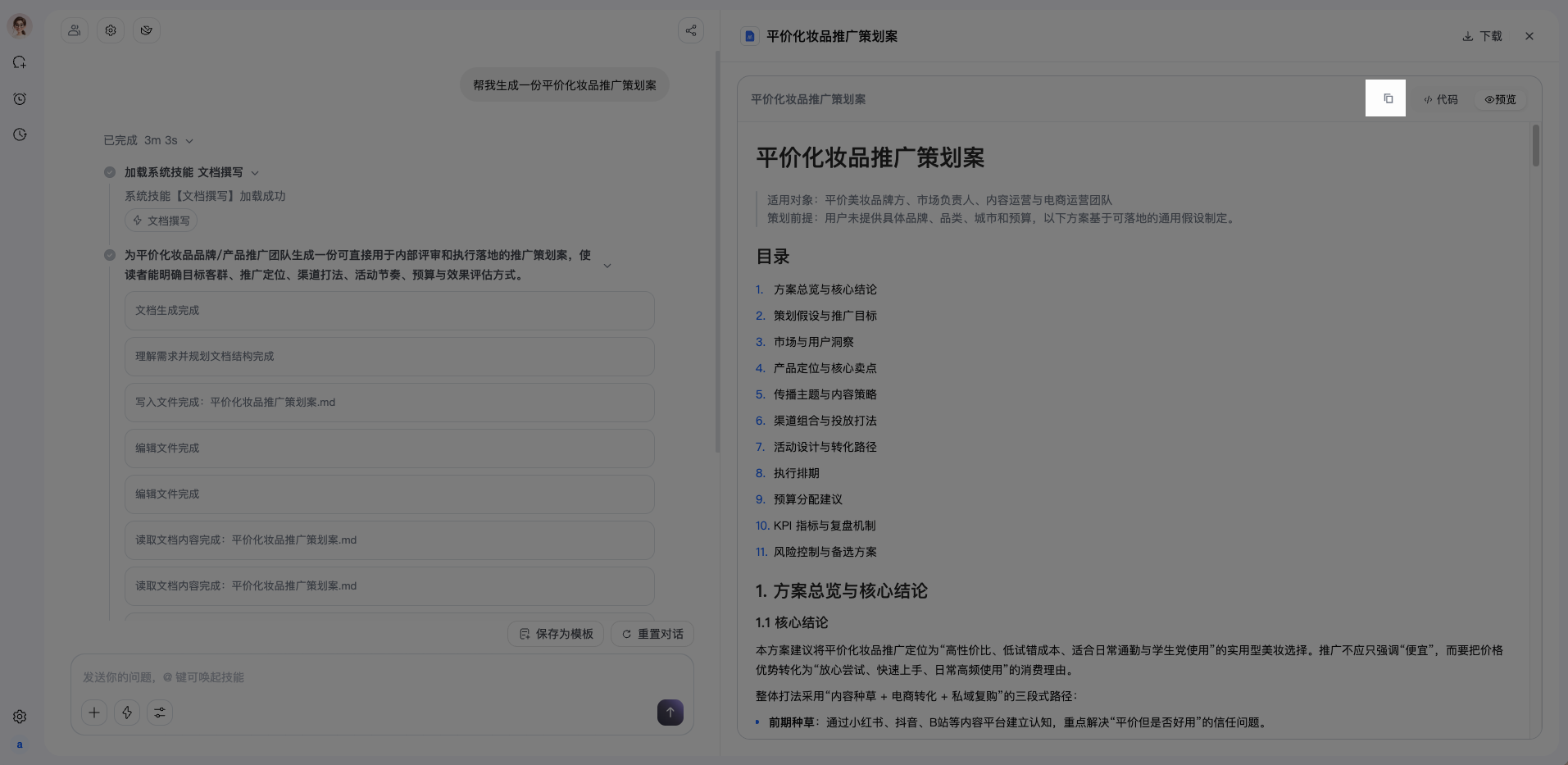
Task: Click the document preview scrollbar thumb
Action: (1535, 145)
